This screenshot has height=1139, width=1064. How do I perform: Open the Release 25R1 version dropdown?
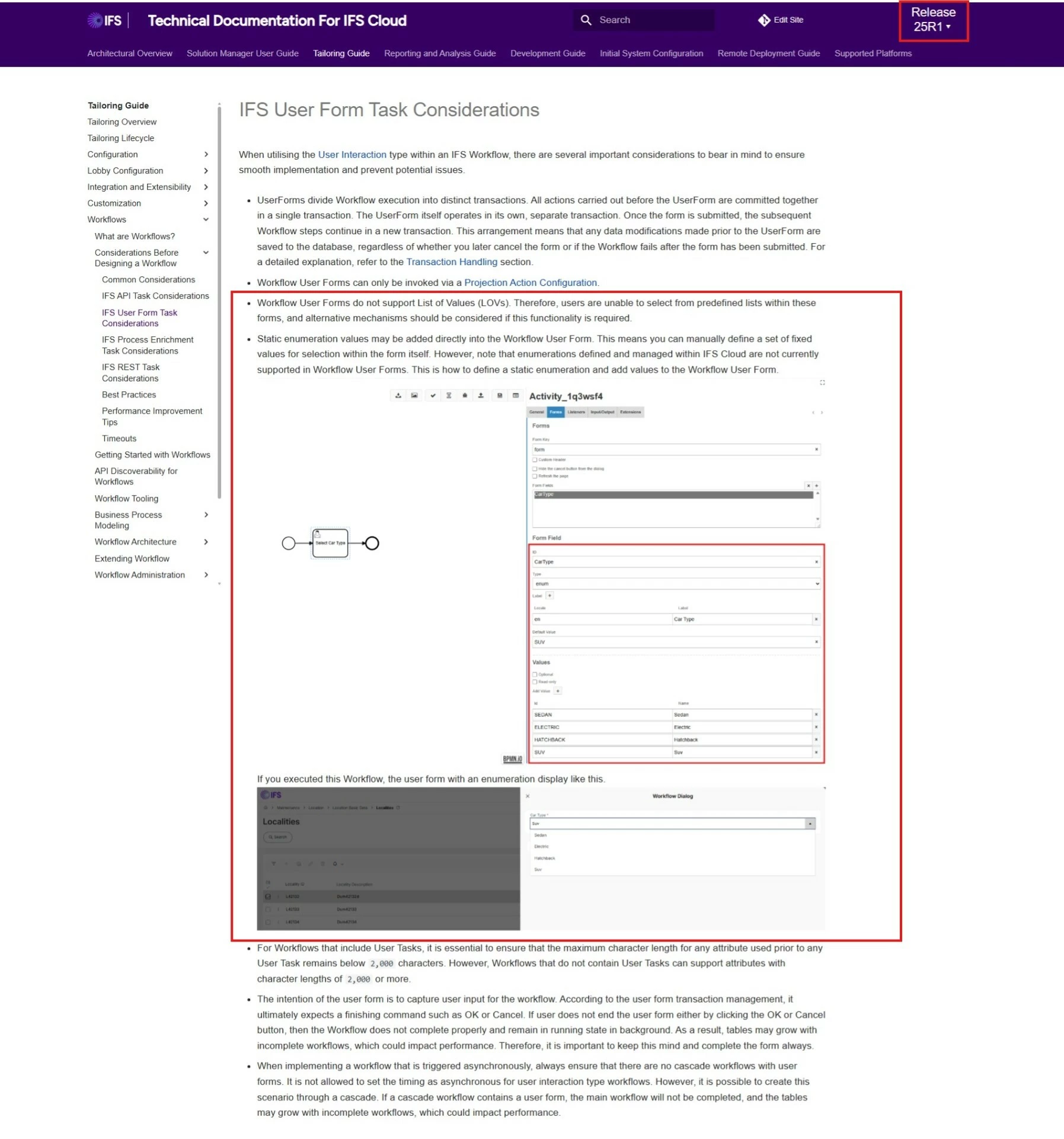point(933,20)
